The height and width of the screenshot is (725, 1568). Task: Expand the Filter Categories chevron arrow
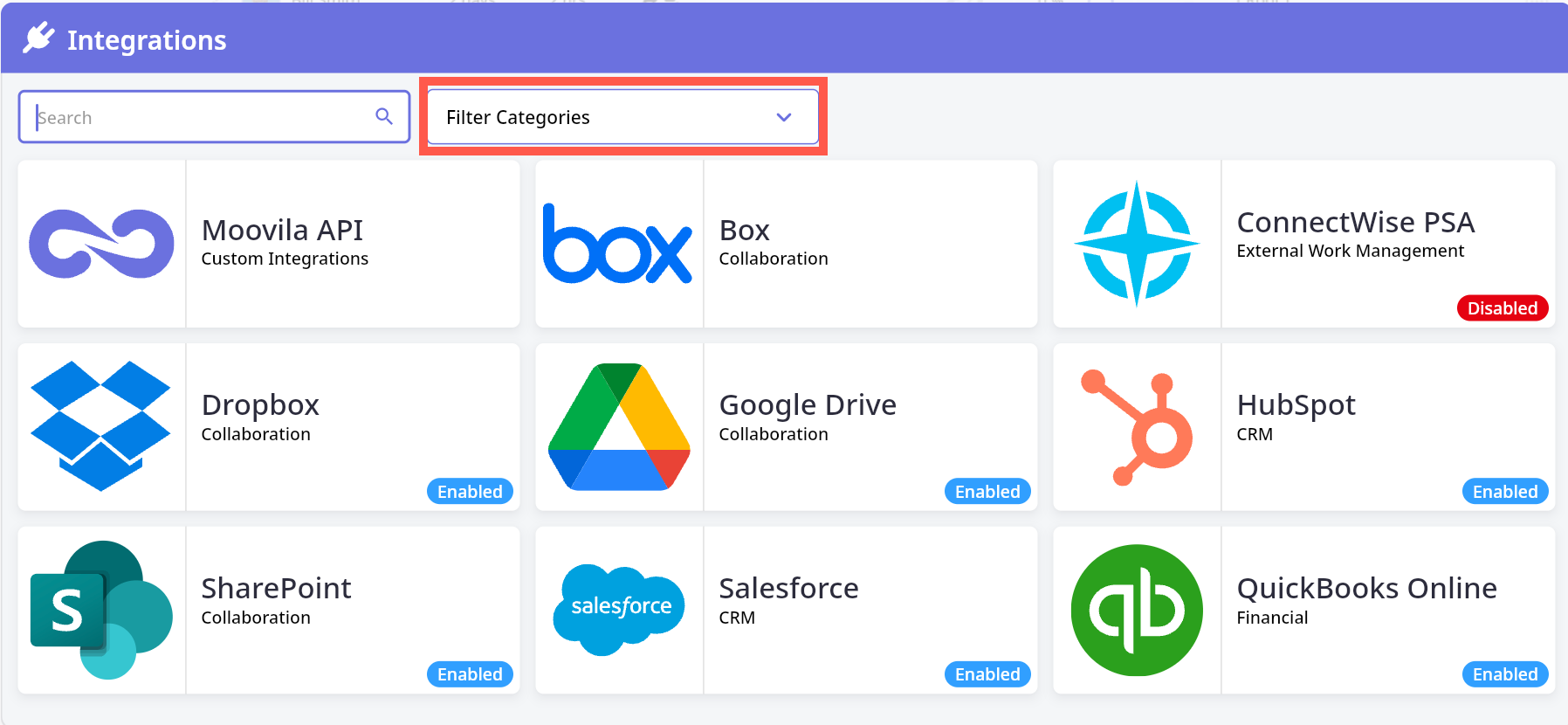pyautogui.click(x=784, y=117)
